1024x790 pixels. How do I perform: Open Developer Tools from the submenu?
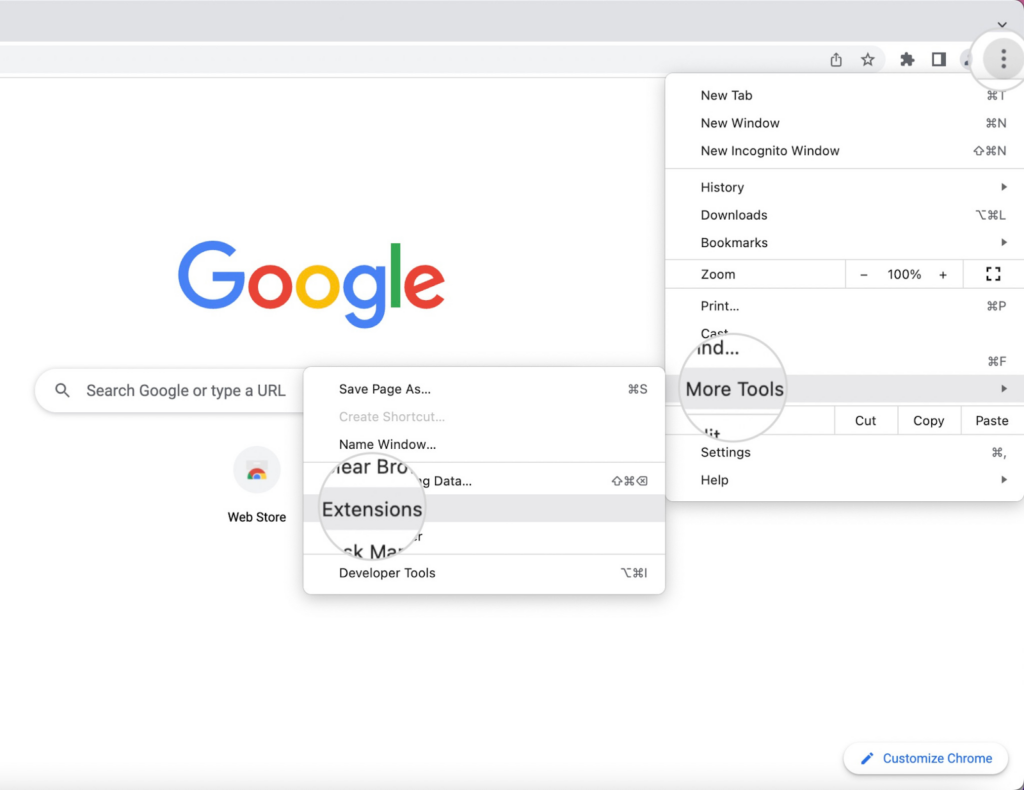[x=387, y=572]
